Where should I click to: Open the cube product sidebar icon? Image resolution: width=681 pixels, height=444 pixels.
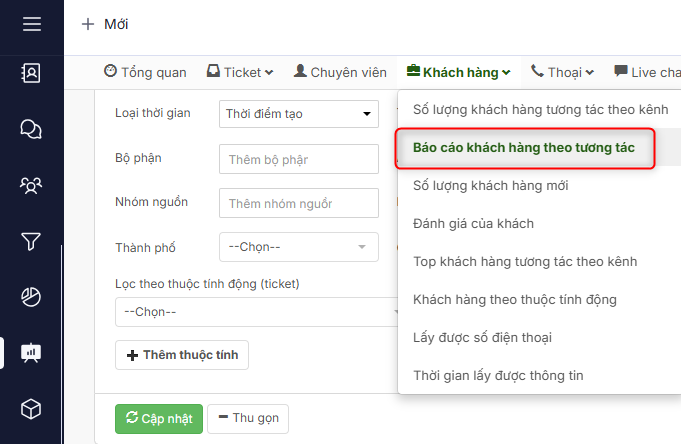pyautogui.click(x=31, y=409)
